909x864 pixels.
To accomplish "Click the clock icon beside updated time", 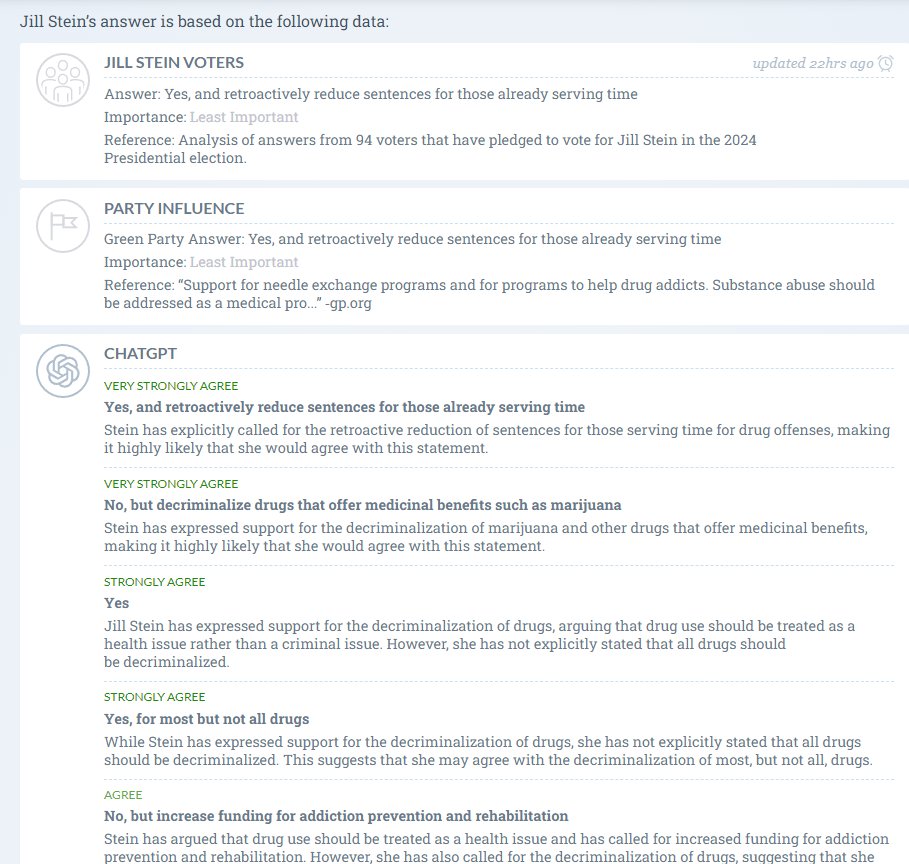I will coord(886,63).
